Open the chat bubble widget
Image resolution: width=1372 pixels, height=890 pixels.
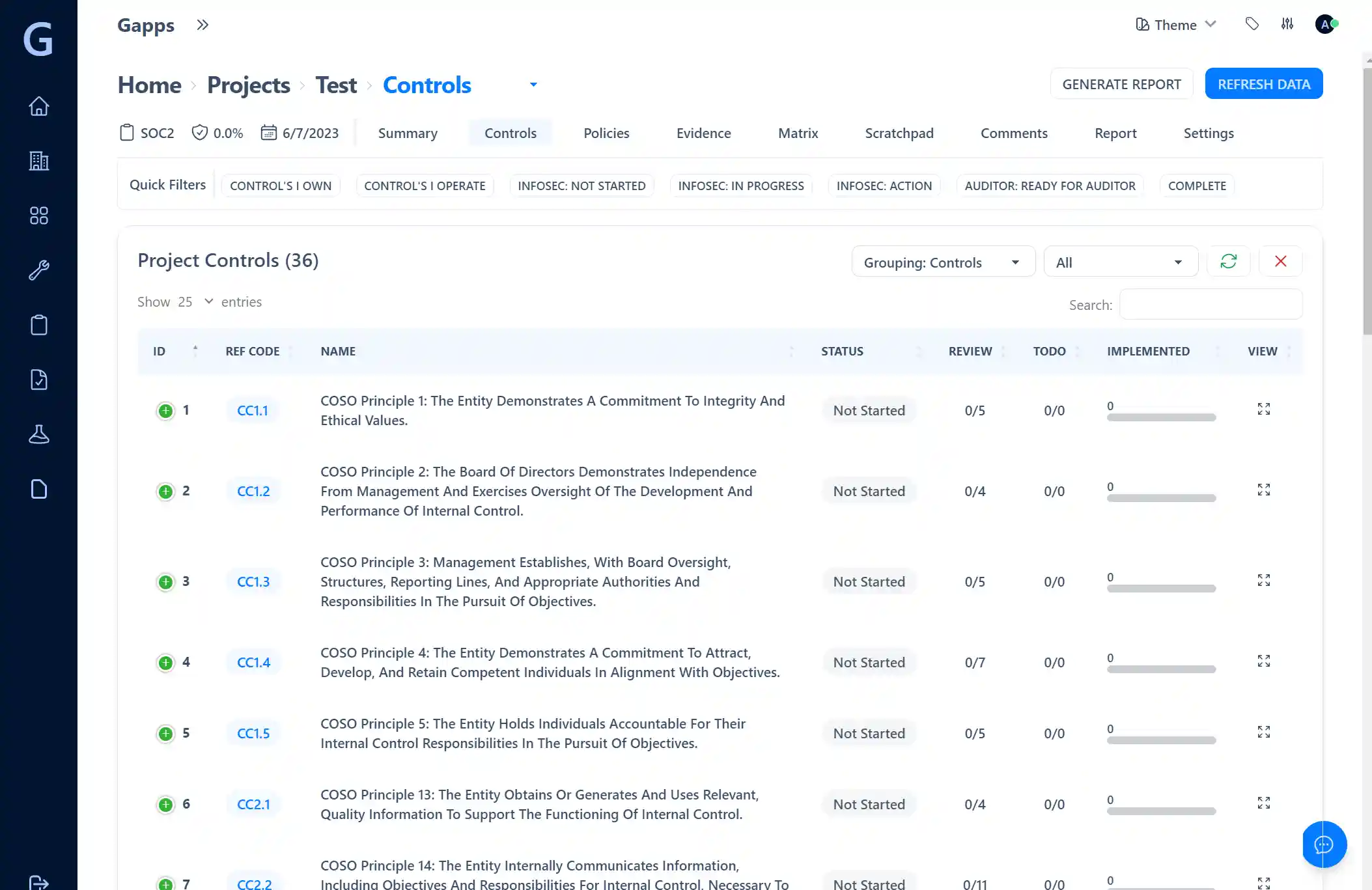point(1324,844)
